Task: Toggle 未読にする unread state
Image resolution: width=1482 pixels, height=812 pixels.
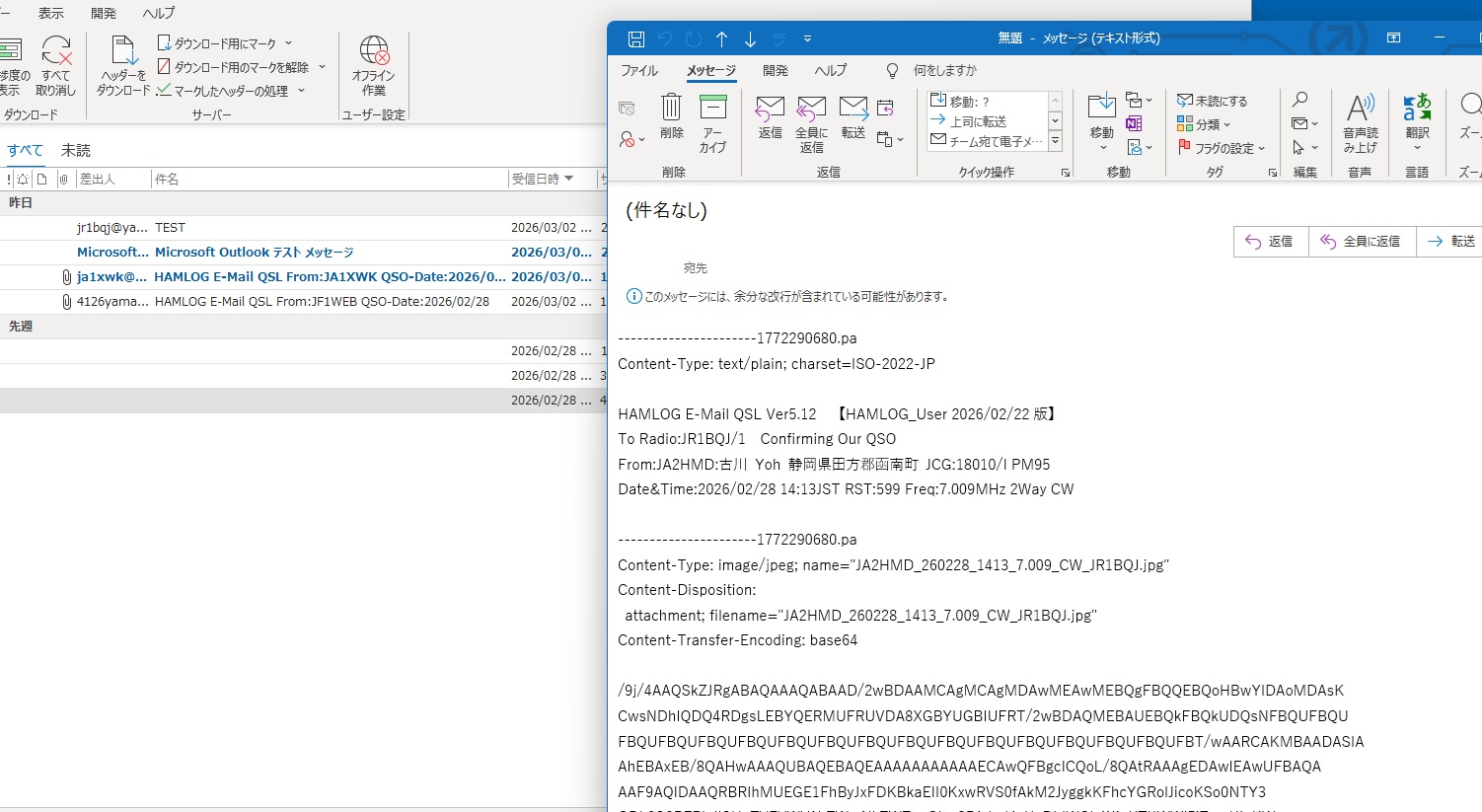Action: (x=1213, y=101)
